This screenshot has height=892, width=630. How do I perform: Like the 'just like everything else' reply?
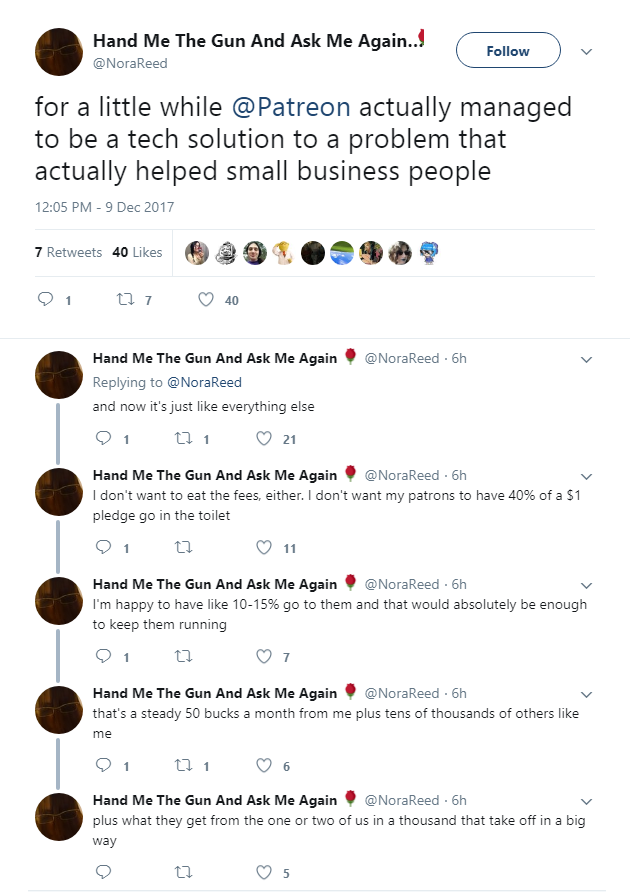tap(263, 438)
